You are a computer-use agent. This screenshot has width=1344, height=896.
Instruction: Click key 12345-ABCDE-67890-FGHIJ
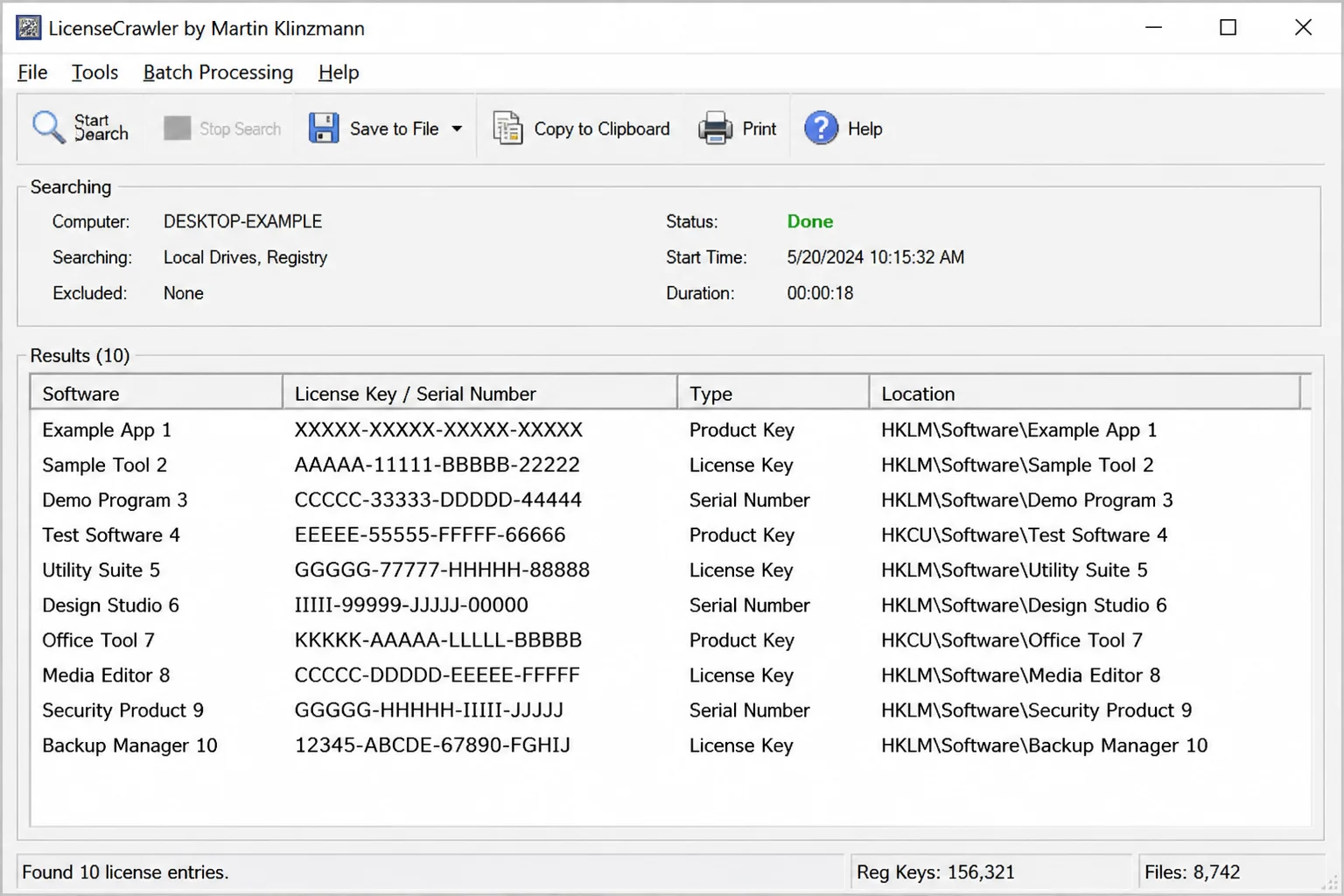432,745
